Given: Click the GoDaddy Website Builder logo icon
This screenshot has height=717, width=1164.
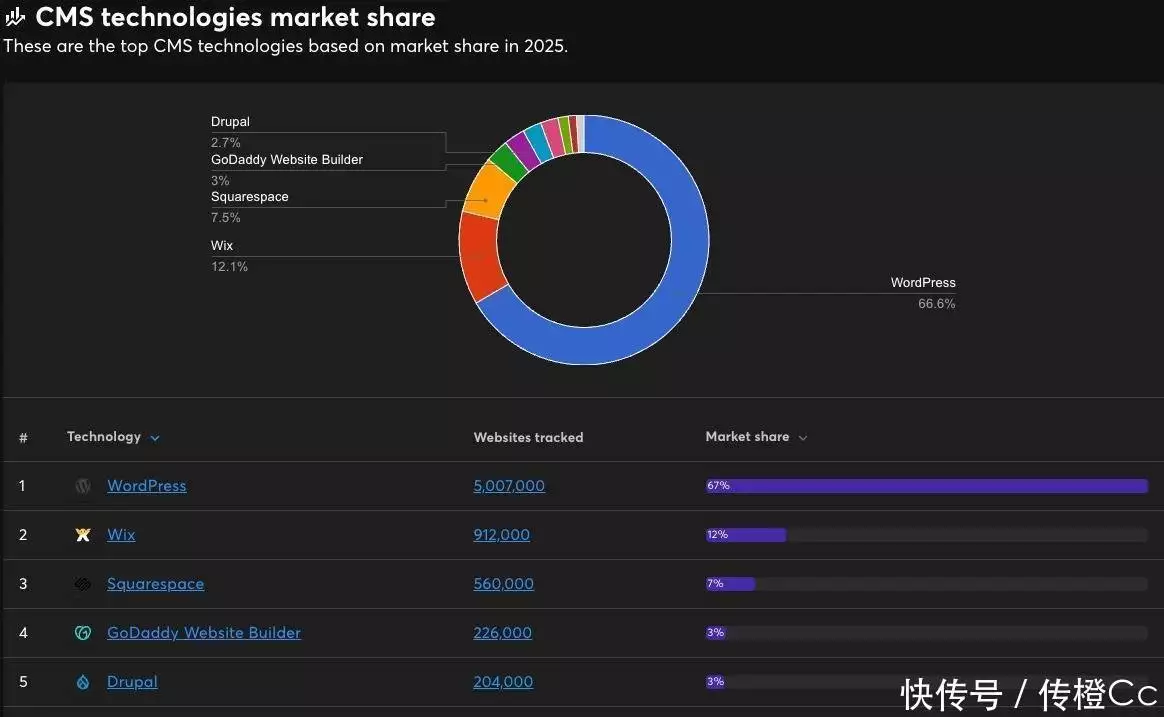Looking at the screenshot, I should 83,633.
